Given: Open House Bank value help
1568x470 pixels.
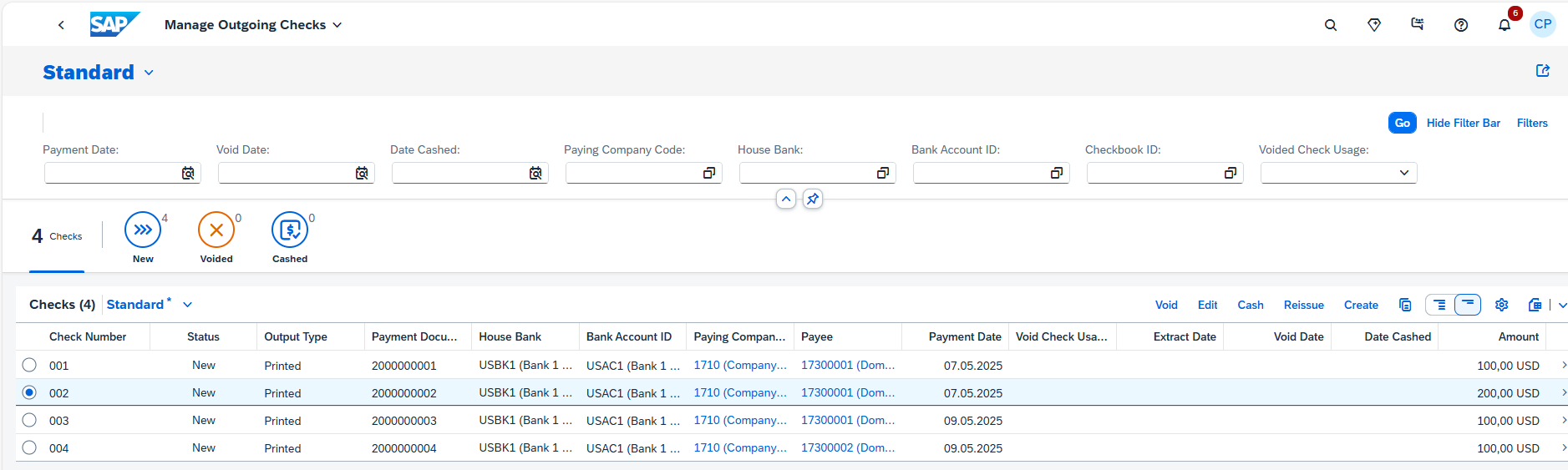Looking at the screenshot, I should coord(883,173).
